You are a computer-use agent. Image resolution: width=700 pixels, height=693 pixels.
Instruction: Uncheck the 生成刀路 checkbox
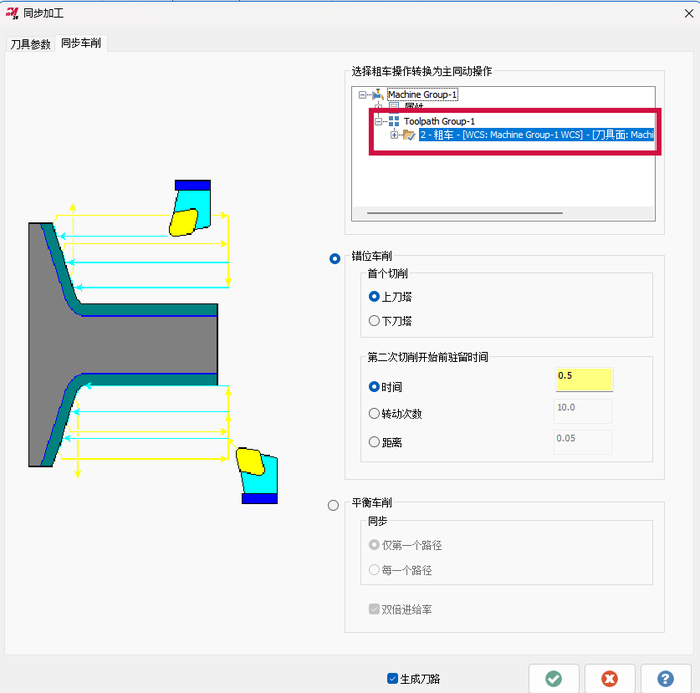click(x=392, y=679)
